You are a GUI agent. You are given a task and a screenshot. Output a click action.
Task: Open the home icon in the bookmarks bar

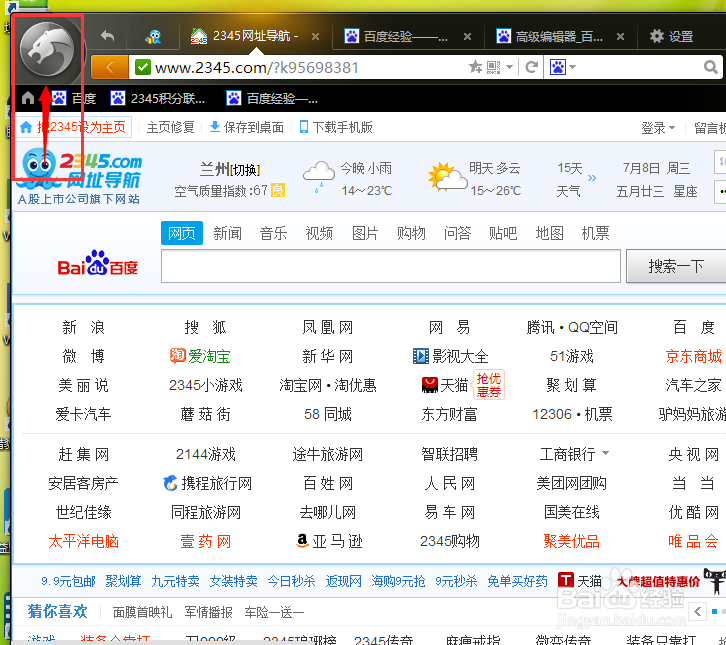28,98
